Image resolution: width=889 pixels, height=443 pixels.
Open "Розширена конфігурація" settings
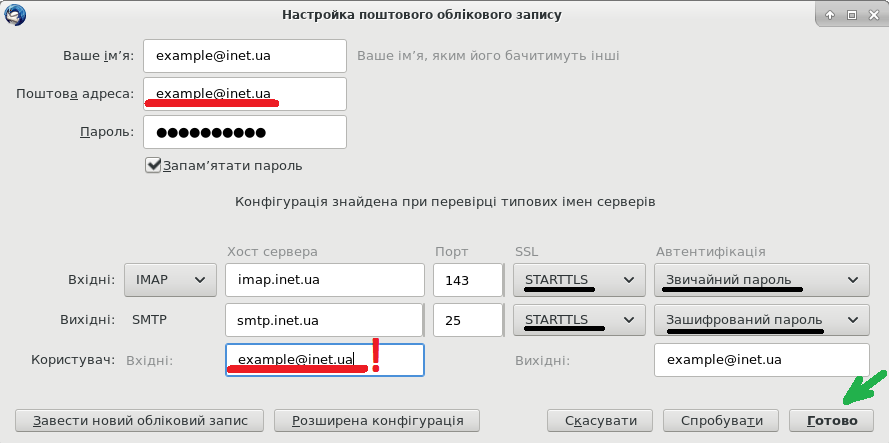pyautogui.click(x=376, y=421)
